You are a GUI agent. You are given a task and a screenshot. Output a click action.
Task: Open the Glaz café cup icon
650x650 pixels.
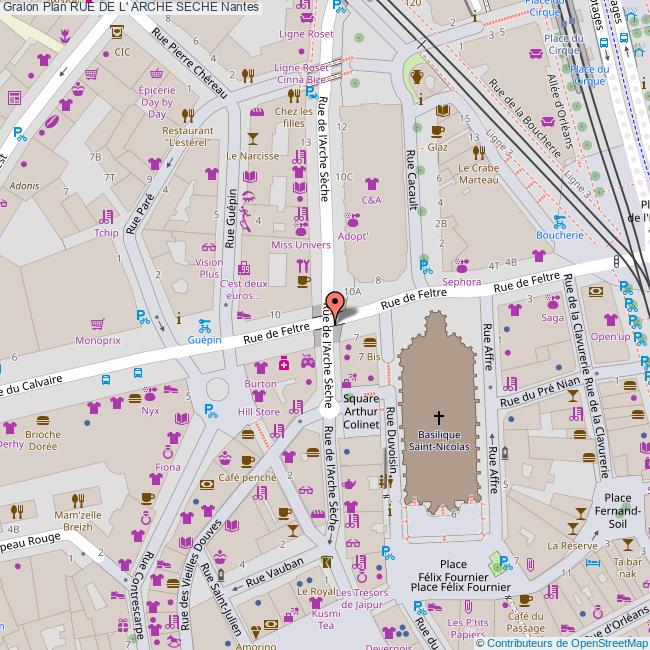[x=437, y=131]
